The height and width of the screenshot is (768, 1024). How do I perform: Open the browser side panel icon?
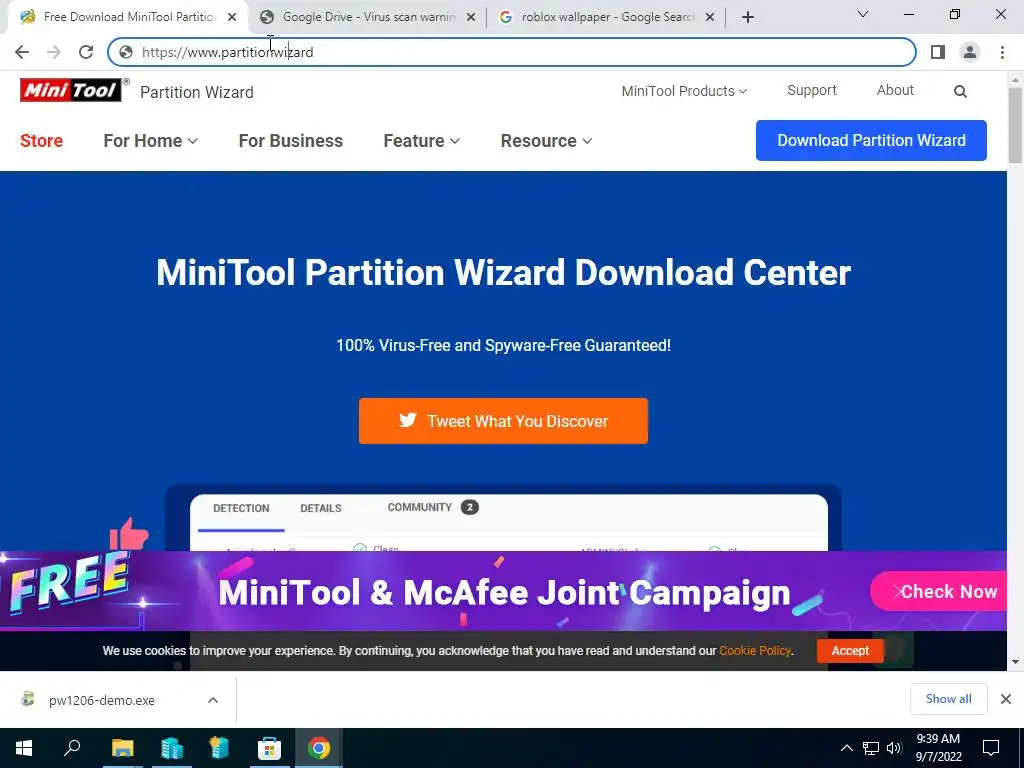tap(938, 52)
